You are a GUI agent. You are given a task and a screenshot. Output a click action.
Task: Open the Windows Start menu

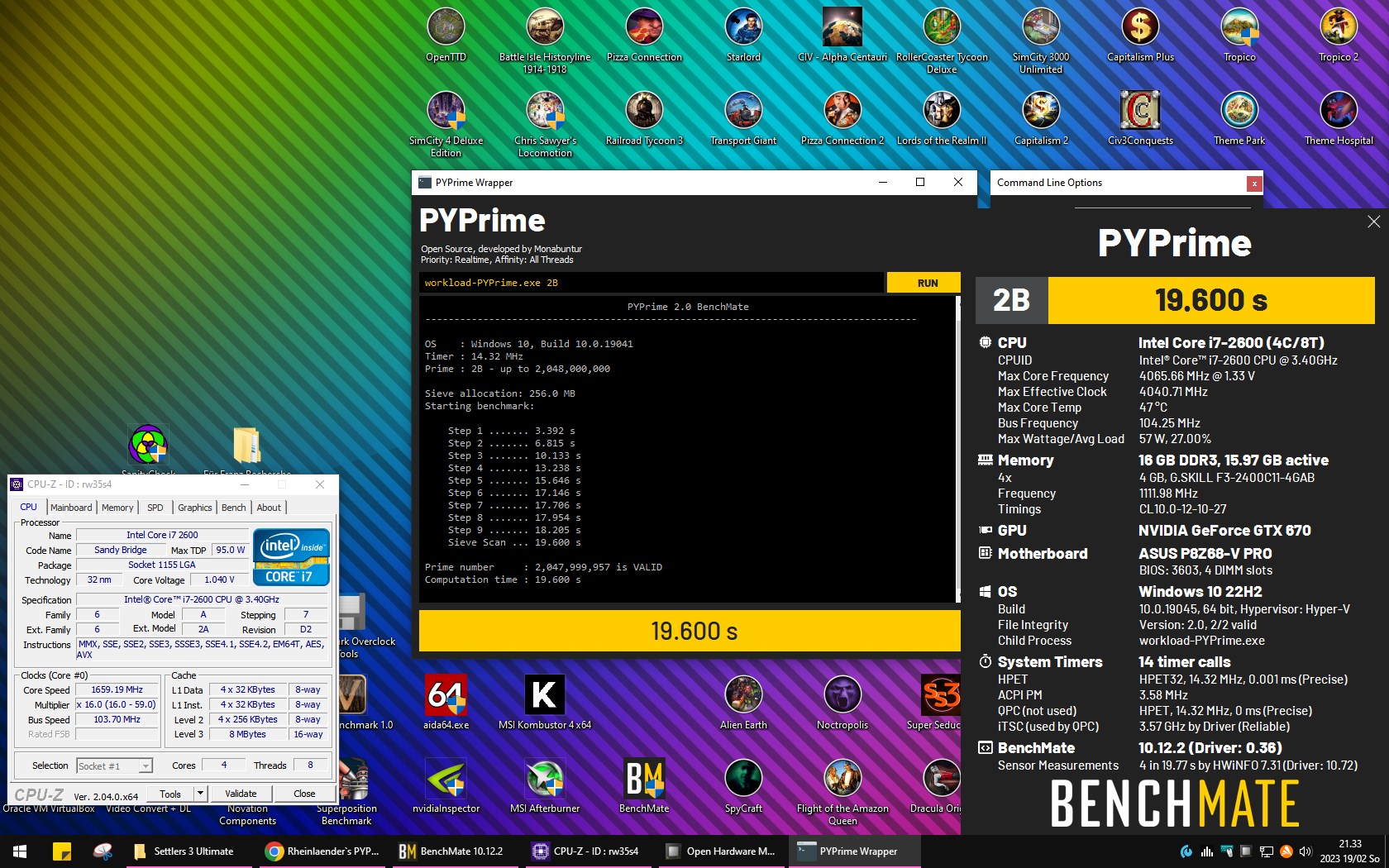(20, 851)
